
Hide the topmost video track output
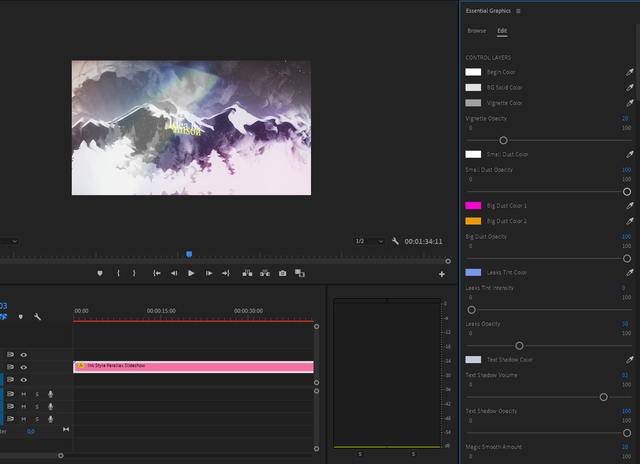click(24, 355)
